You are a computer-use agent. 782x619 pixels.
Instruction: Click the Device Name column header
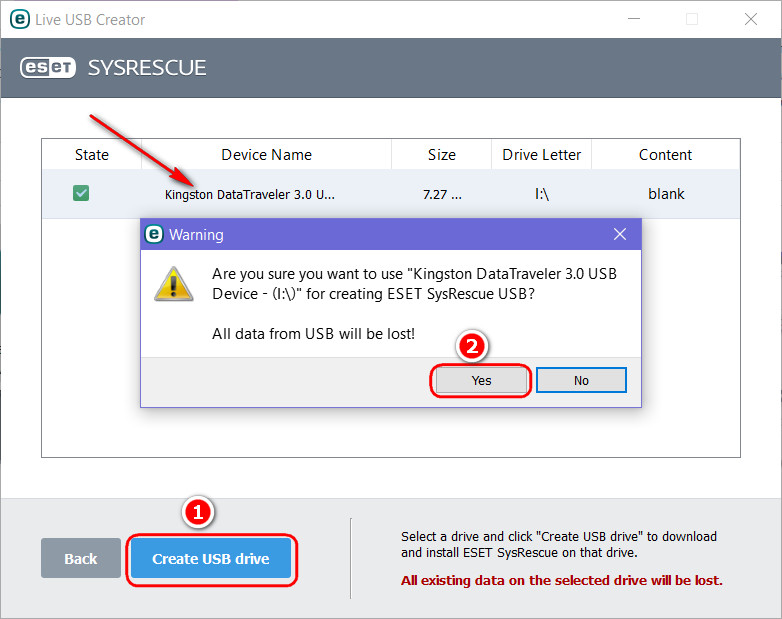point(266,155)
